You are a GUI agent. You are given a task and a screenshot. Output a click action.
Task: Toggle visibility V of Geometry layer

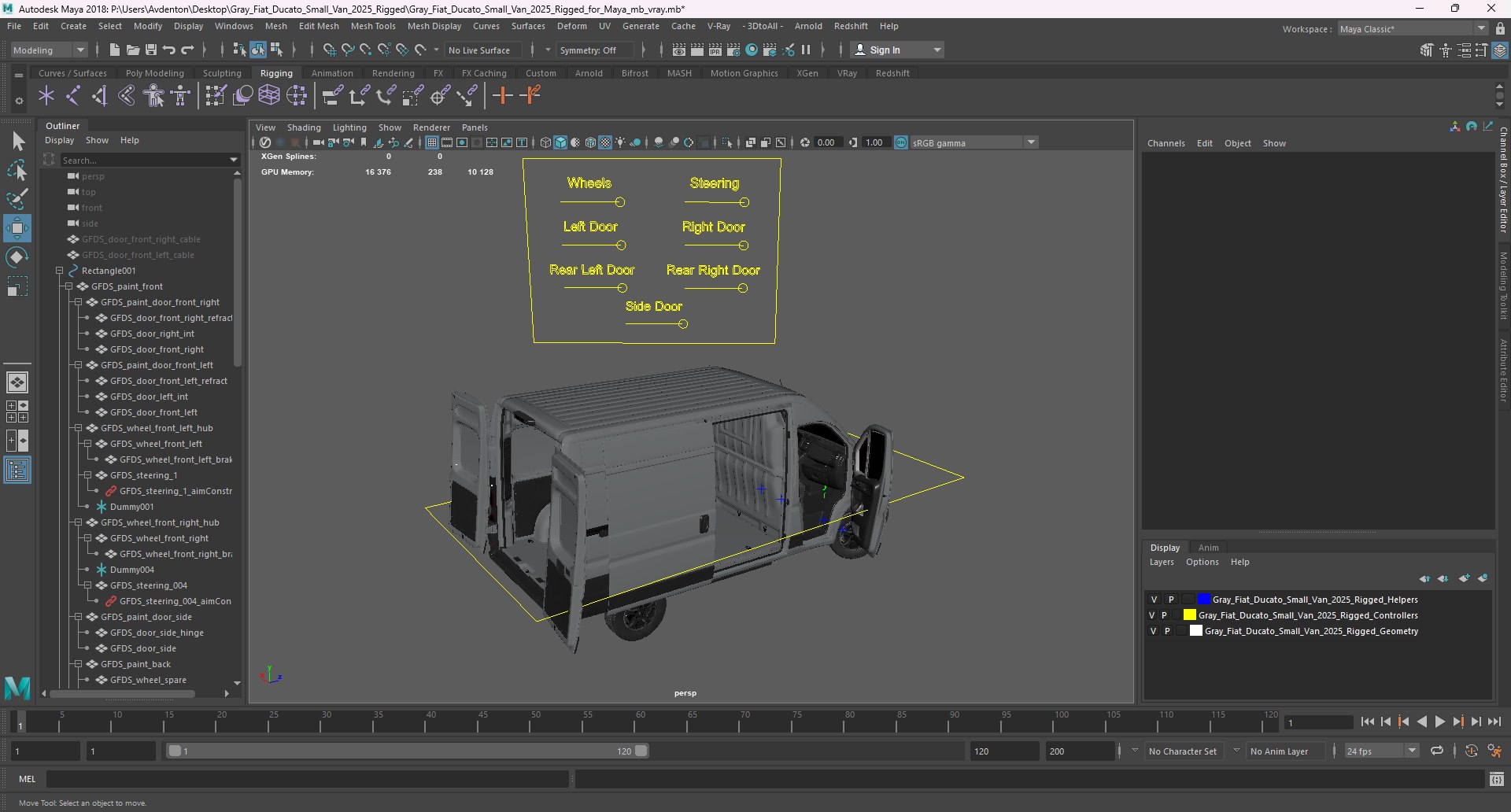pos(1154,631)
